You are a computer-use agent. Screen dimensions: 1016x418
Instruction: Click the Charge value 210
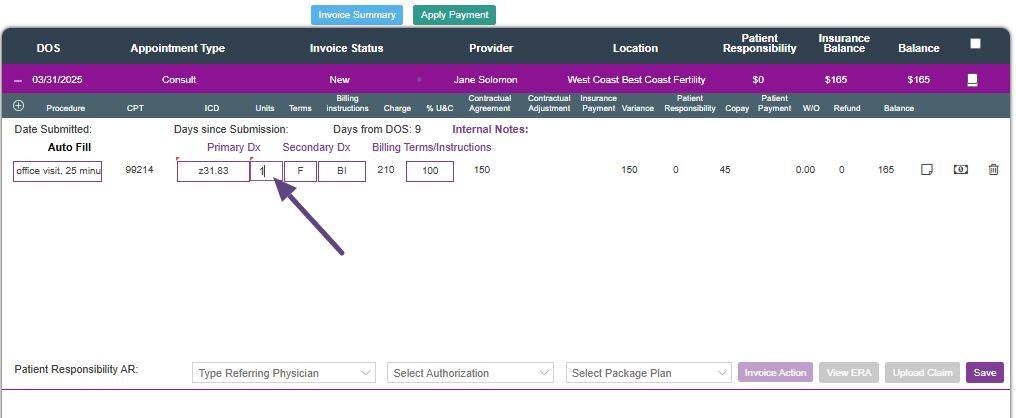(x=386, y=170)
